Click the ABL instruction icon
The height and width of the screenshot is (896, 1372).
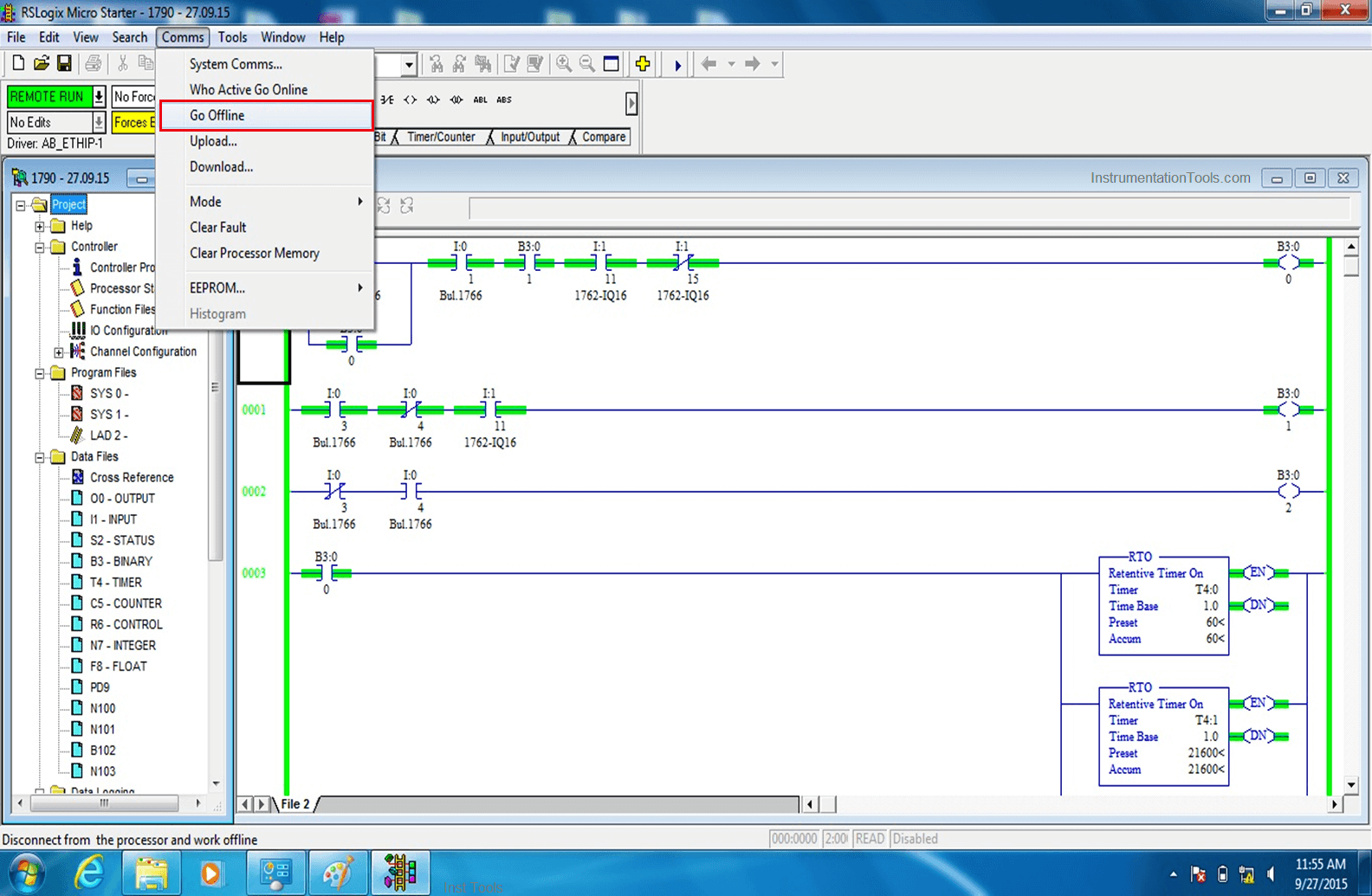pos(480,100)
